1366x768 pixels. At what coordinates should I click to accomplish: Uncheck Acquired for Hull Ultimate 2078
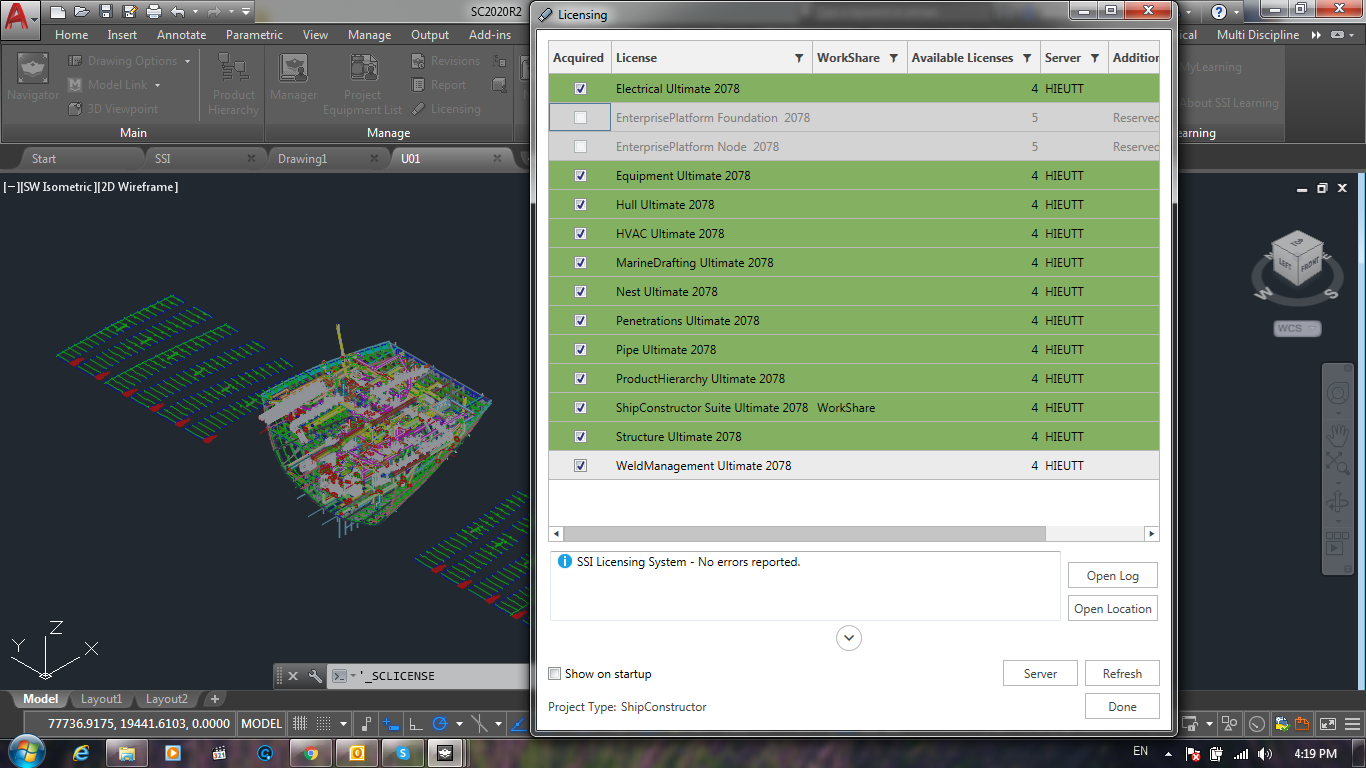(x=580, y=204)
